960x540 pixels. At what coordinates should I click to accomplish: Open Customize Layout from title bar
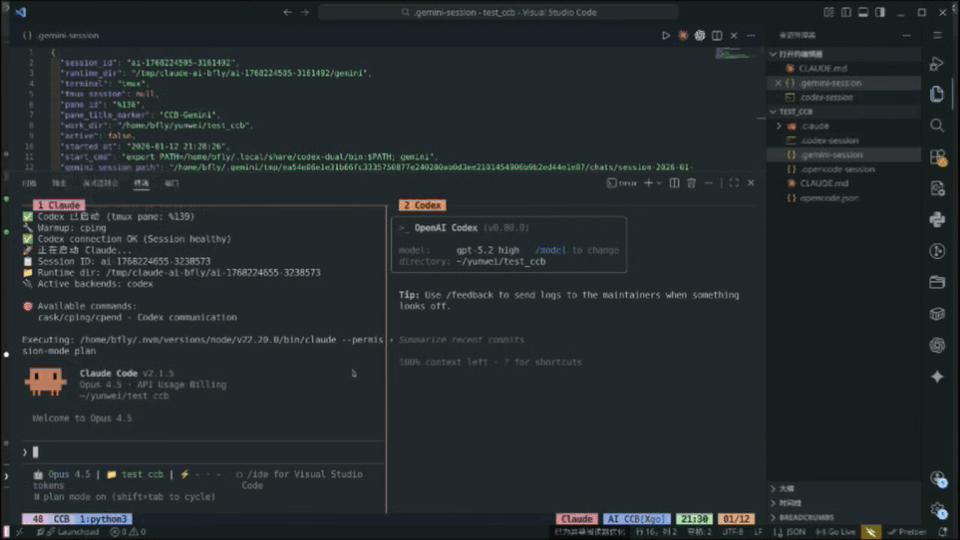click(828, 12)
